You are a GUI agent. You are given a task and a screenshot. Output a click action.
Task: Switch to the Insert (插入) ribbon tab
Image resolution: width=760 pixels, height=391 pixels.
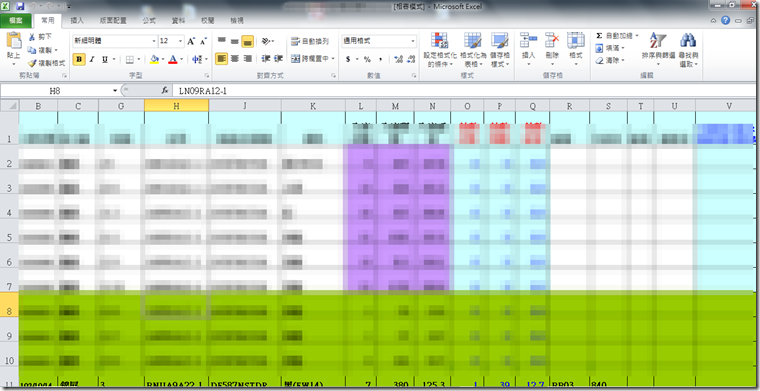(77, 21)
